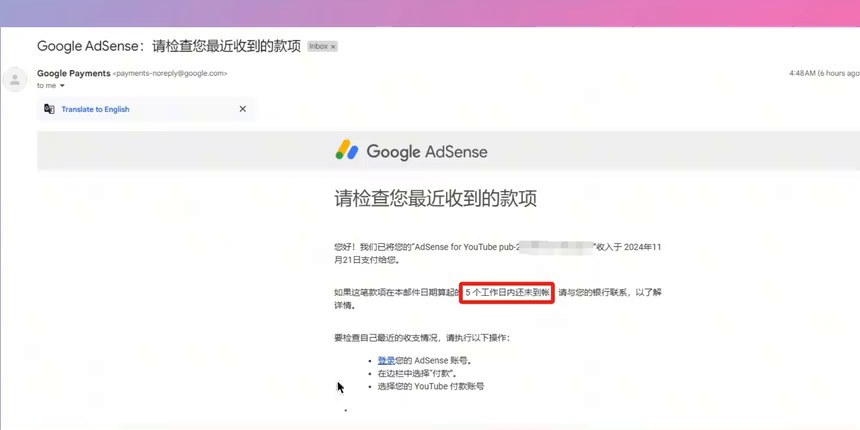Remove the Inbox label via its x
Viewport: 860px width, 430px height.
[x=332, y=47]
